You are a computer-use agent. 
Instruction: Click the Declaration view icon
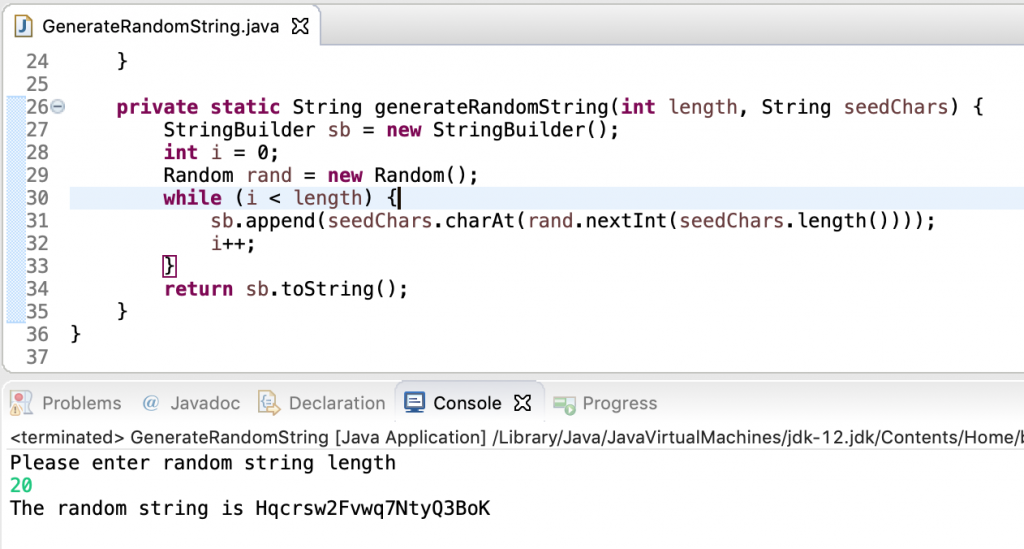click(x=268, y=403)
